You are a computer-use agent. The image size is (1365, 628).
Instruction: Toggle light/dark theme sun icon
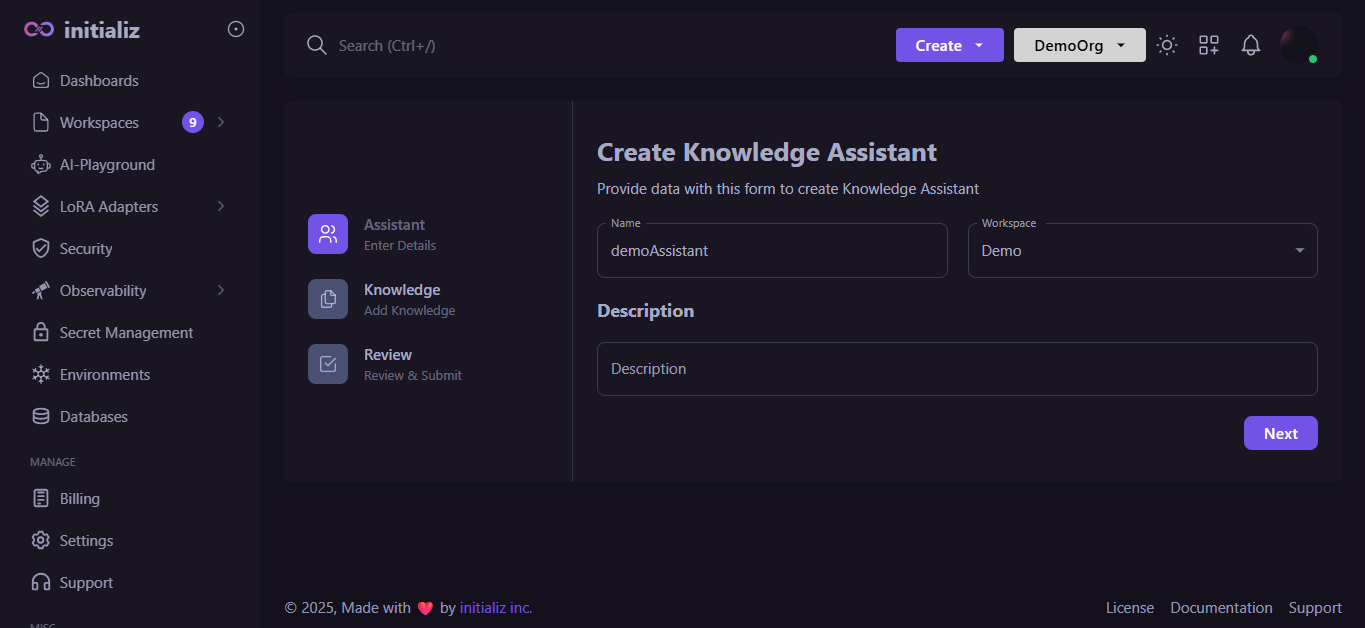pos(1167,45)
